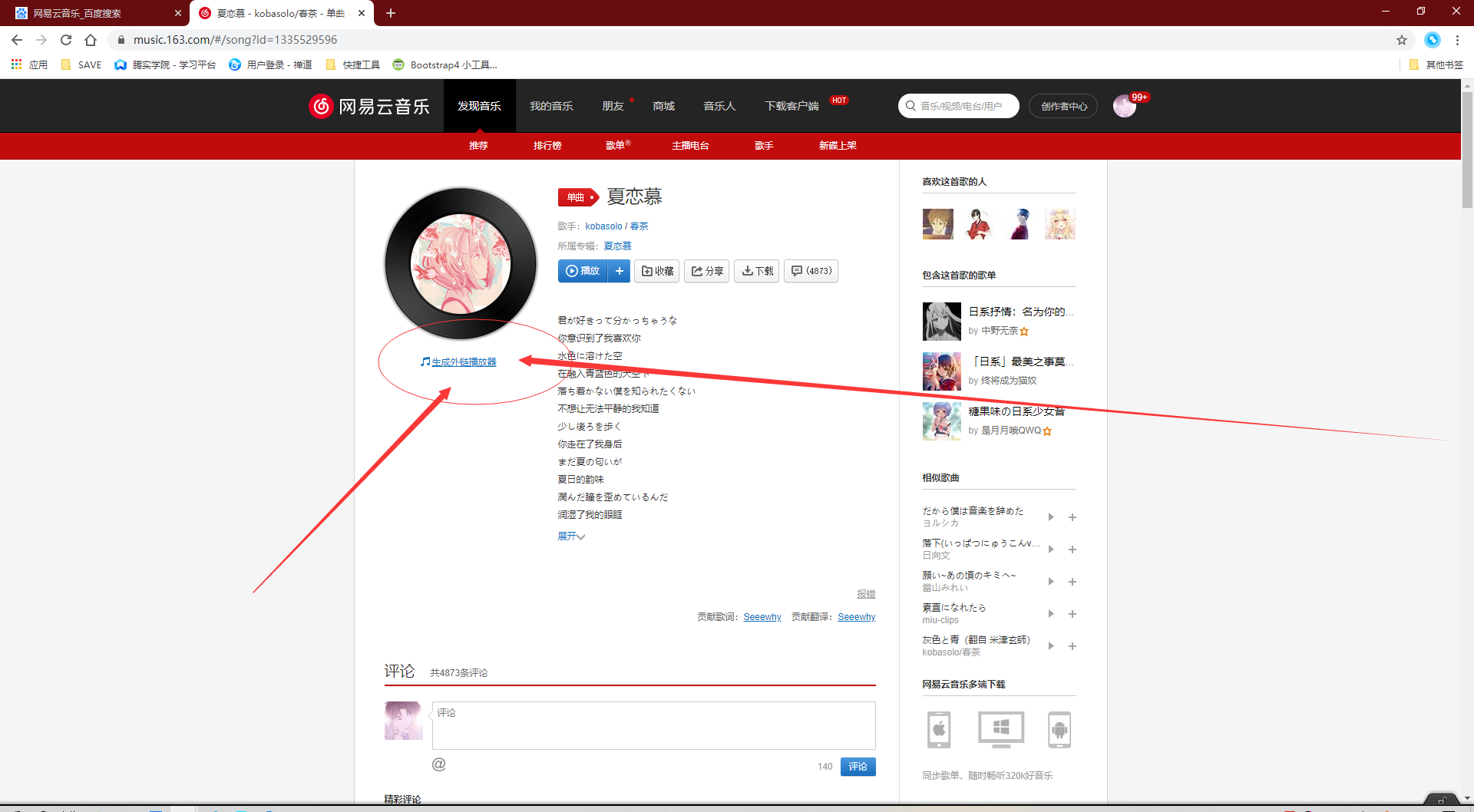The image size is (1474, 812).
Task: Add だから僕は音楽を辞めた to playlist
Action: [1072, 517]
